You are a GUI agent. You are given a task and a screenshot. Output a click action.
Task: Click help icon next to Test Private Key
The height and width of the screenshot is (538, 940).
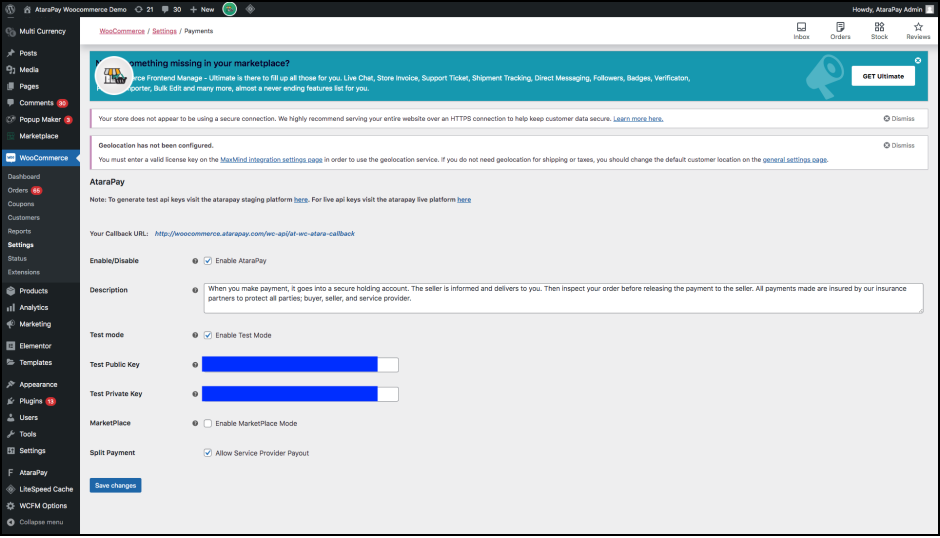tap(195, 394)
